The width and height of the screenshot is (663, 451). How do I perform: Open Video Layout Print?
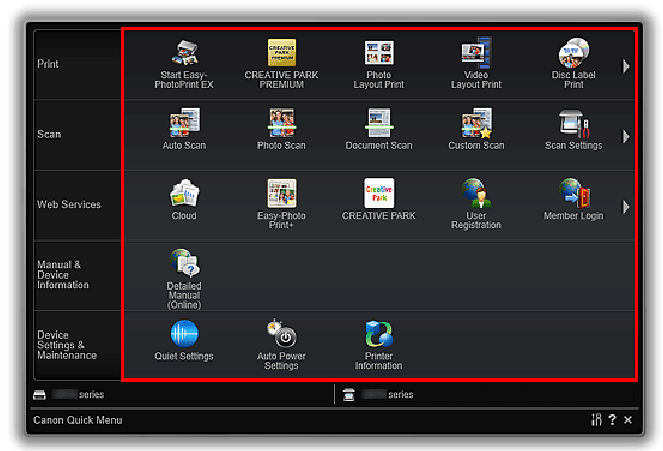(x=476, y=63)
